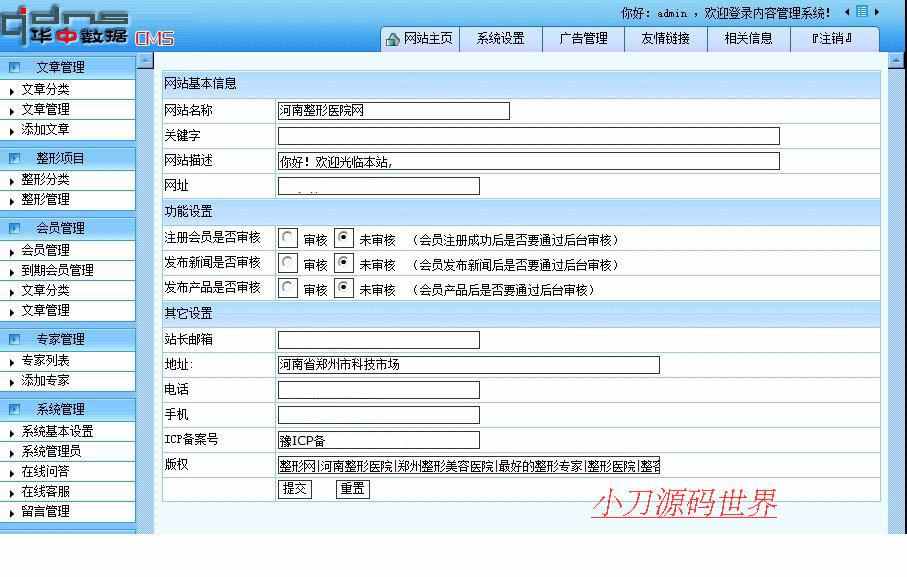Click the 提交 submit button
The image size is (907, 577).
(295, 489)
